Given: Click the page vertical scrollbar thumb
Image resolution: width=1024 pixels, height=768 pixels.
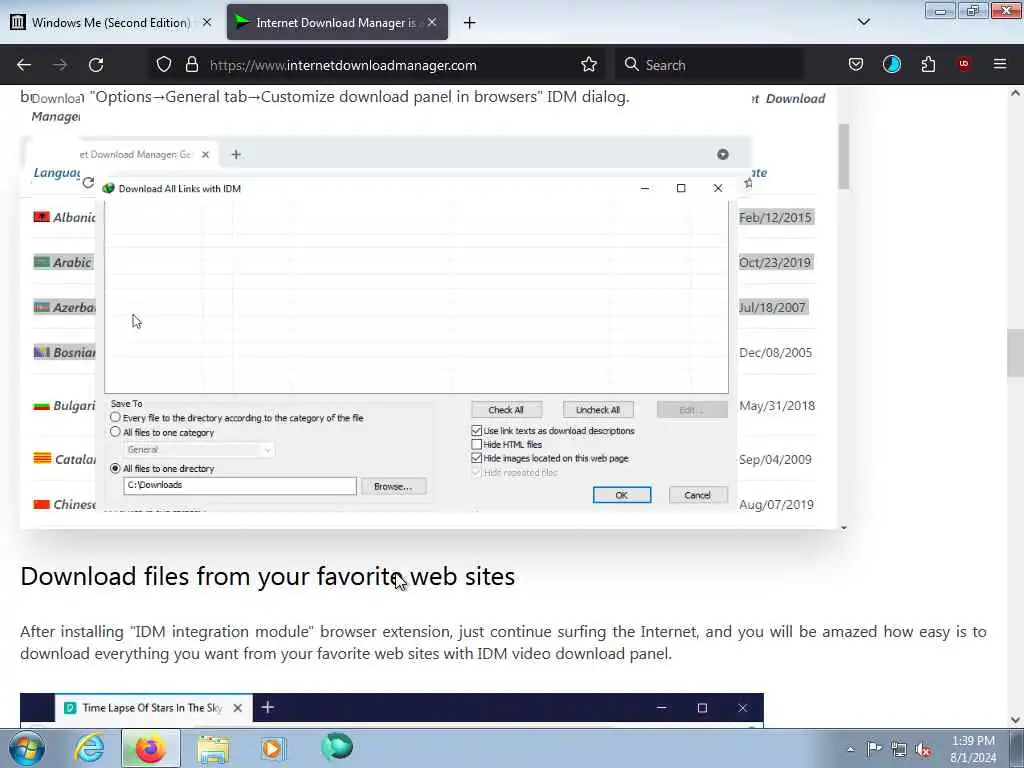Looking at the screenshot, I should pyautogui.click(x=1015, y=353).
